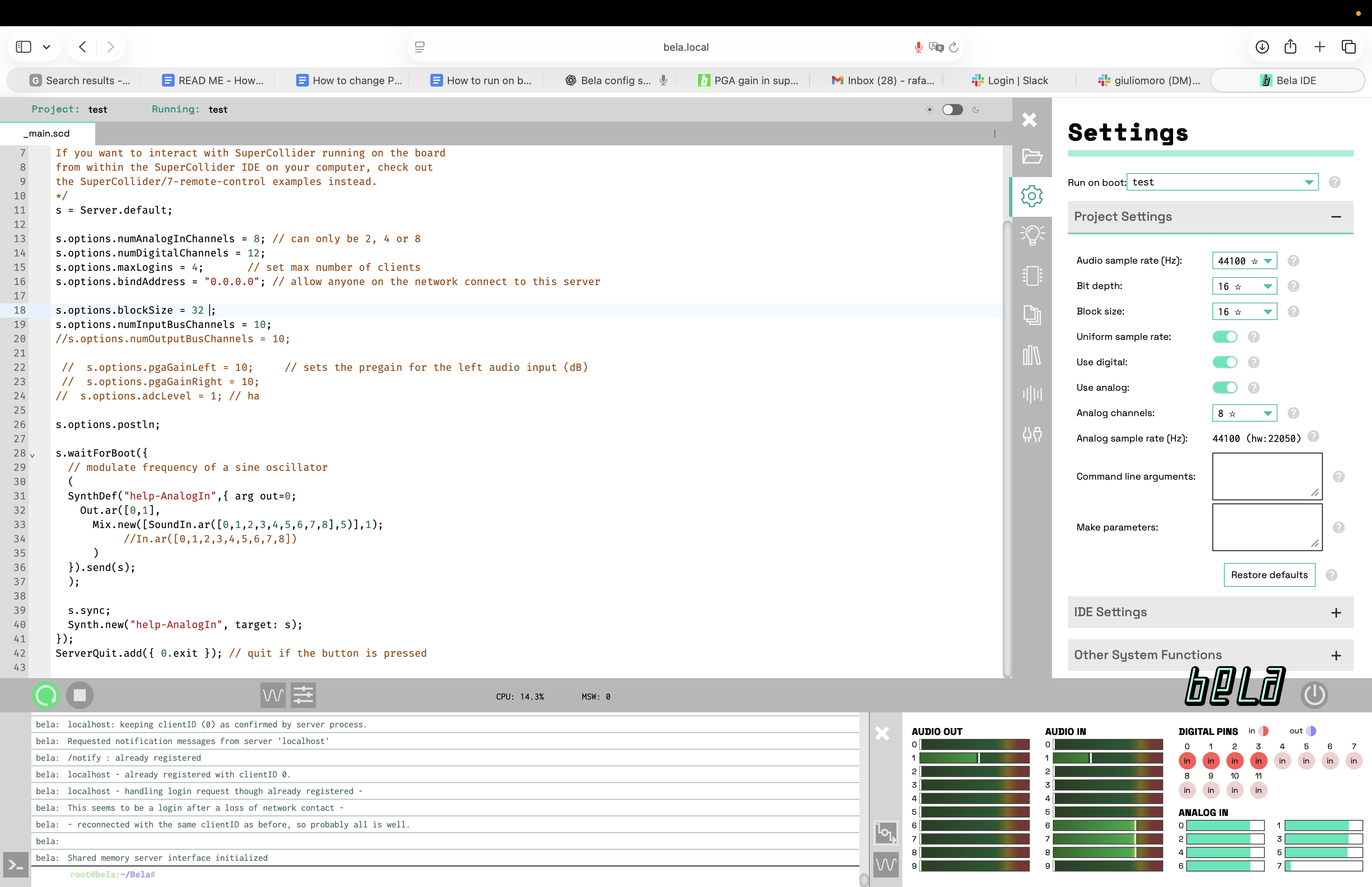
Task: Stop the running project
Action: point(79,695)
